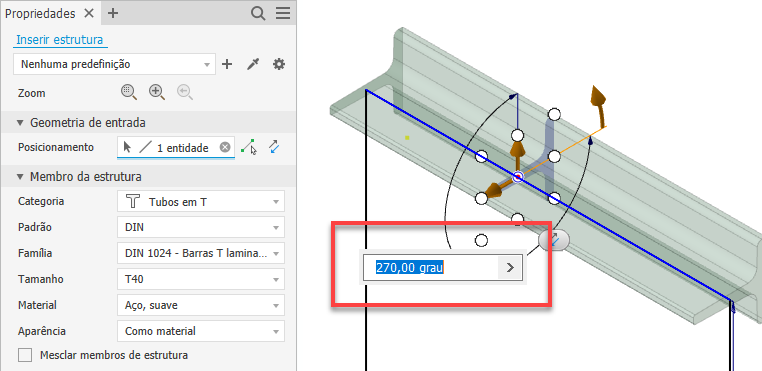
Task: Open the Categoria Tubos em T dropdown
Action: click(201, 201)
